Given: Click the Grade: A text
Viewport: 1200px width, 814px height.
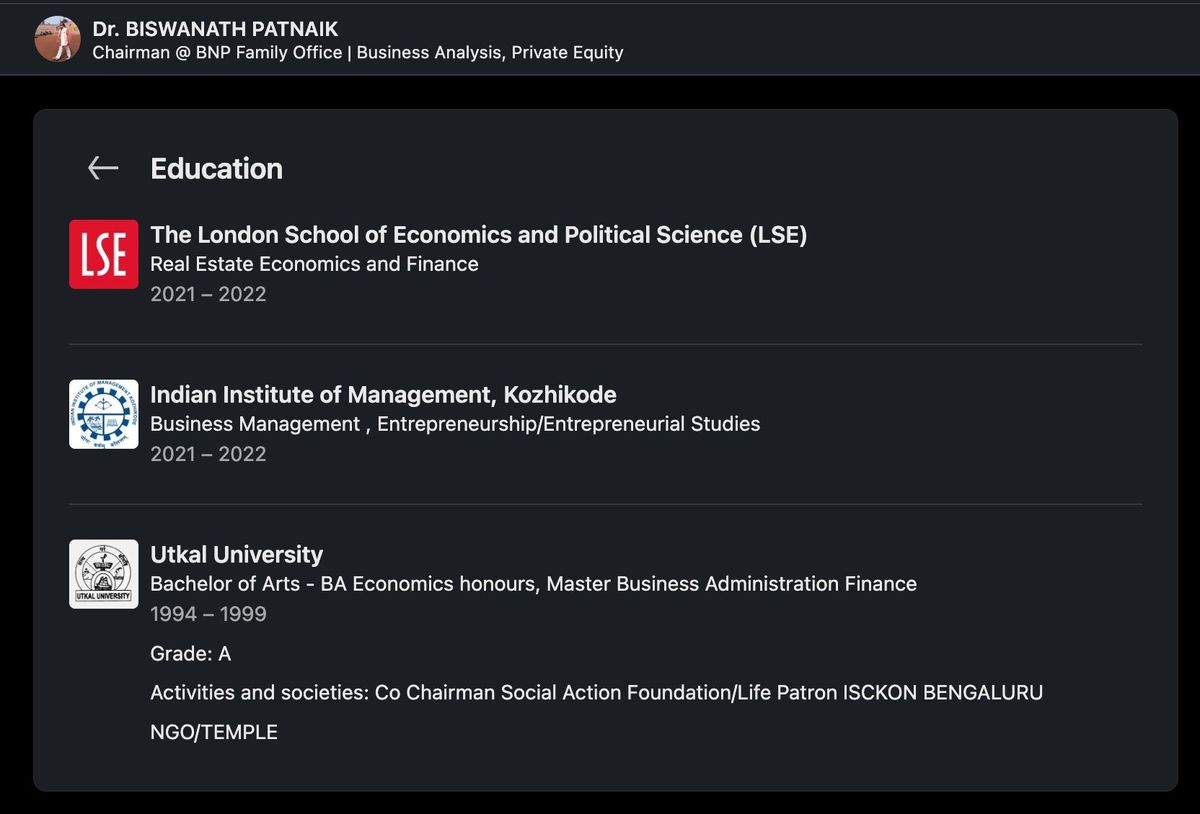Looking at the screenshot, I should 190,653.
